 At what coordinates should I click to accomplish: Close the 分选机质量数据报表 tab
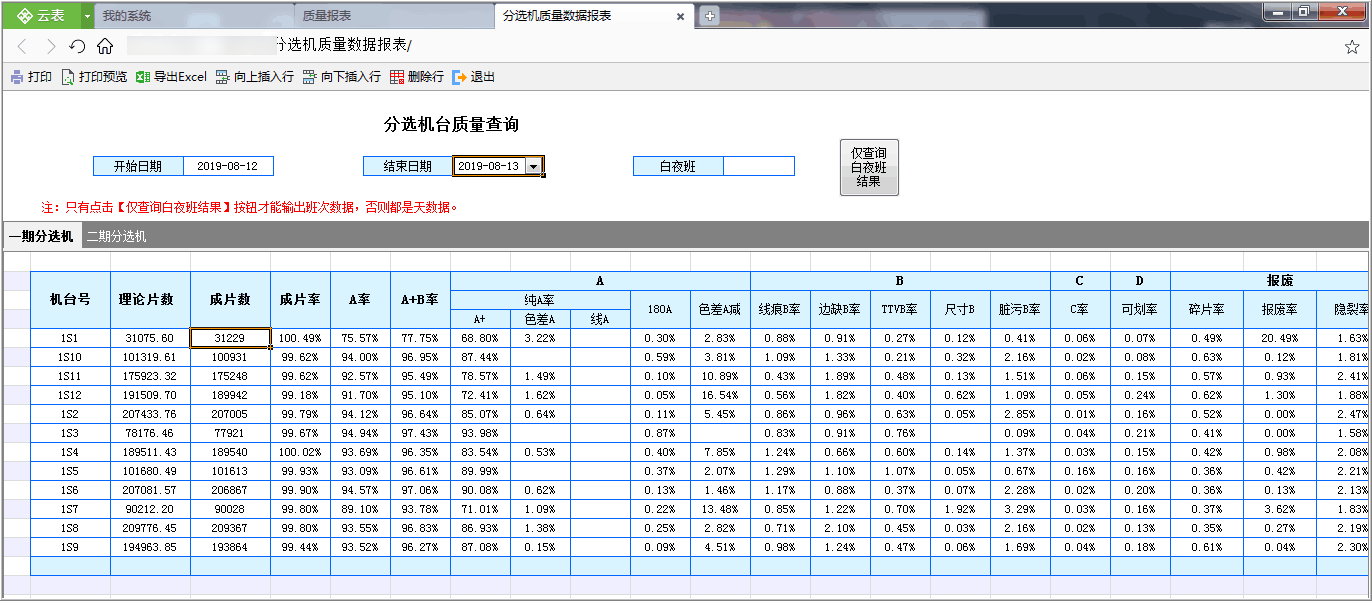click(x=681, y=16)
